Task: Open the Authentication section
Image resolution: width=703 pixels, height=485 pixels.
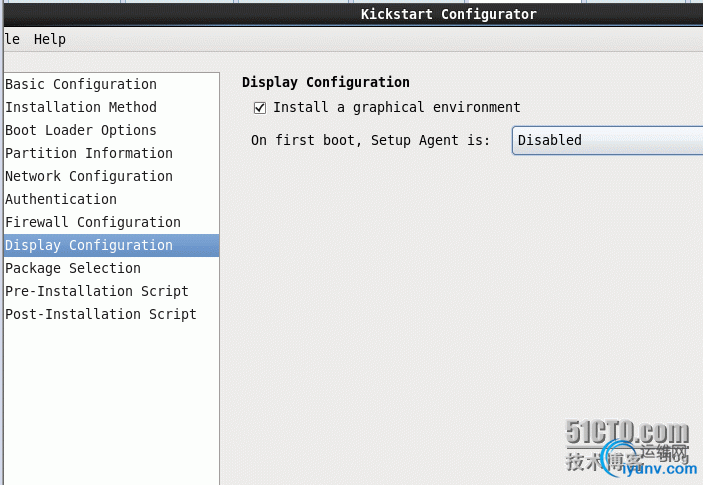Action: coord(112,199)
